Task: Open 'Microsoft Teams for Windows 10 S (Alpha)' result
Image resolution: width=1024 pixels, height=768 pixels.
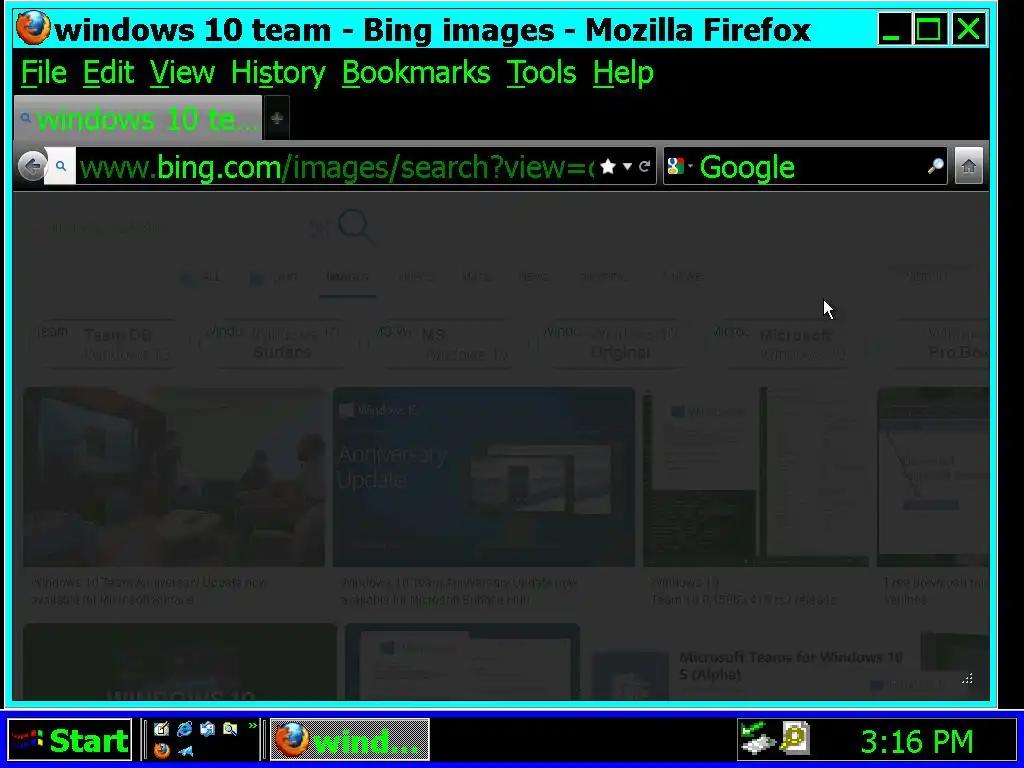Action: pos(790,665)
